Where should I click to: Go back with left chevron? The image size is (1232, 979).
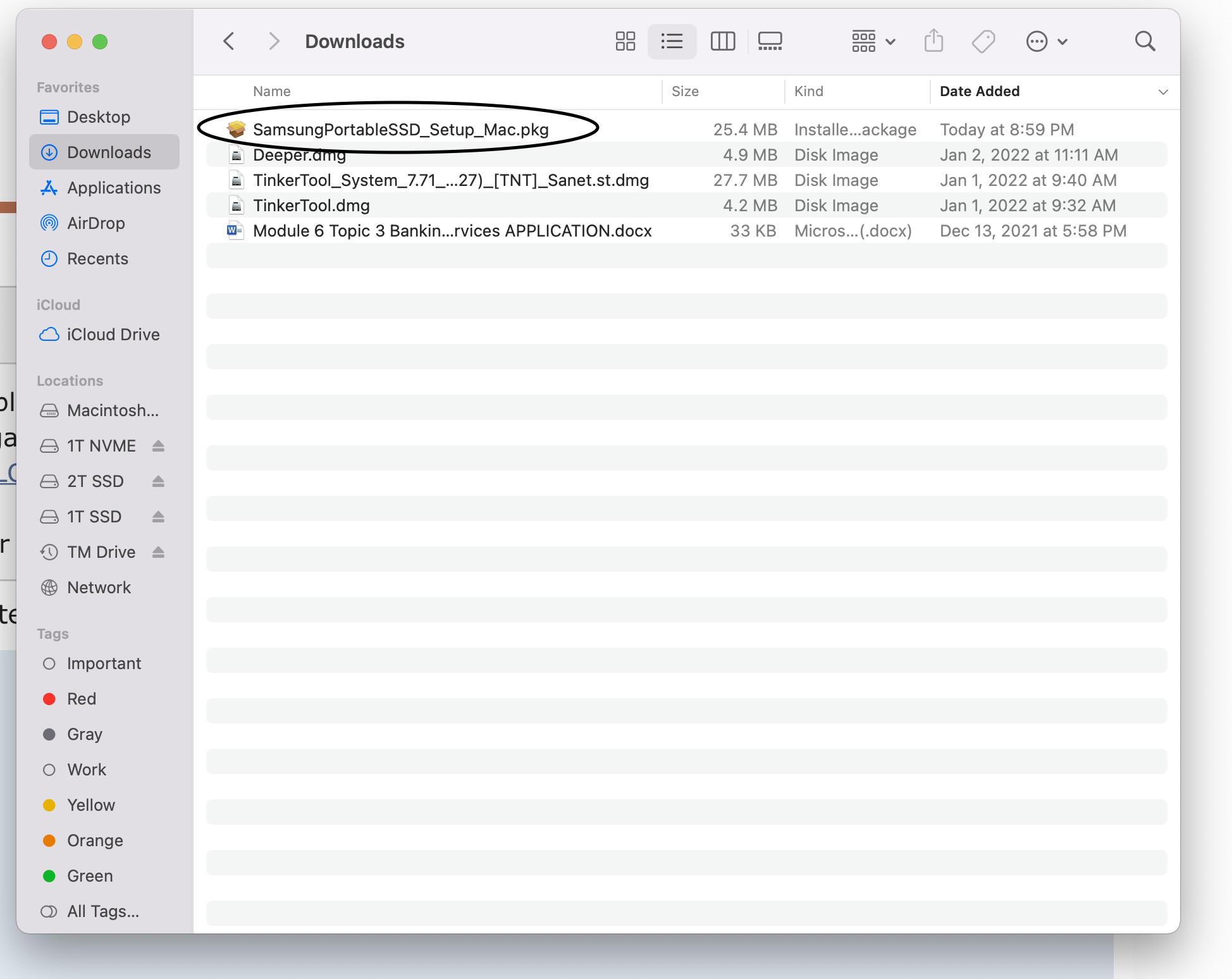(229, 42)
